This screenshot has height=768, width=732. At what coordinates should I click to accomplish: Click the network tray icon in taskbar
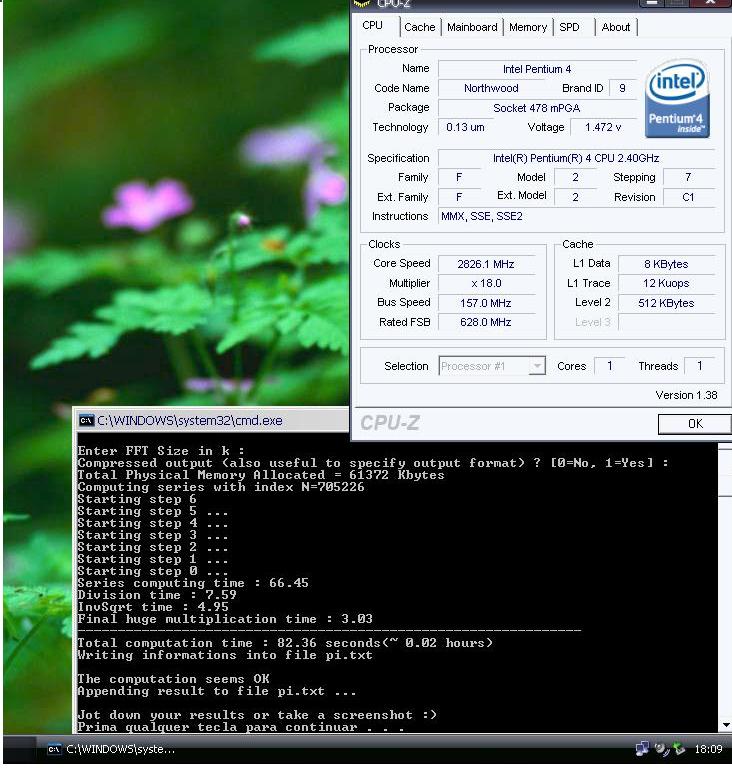tap(642, 748)
